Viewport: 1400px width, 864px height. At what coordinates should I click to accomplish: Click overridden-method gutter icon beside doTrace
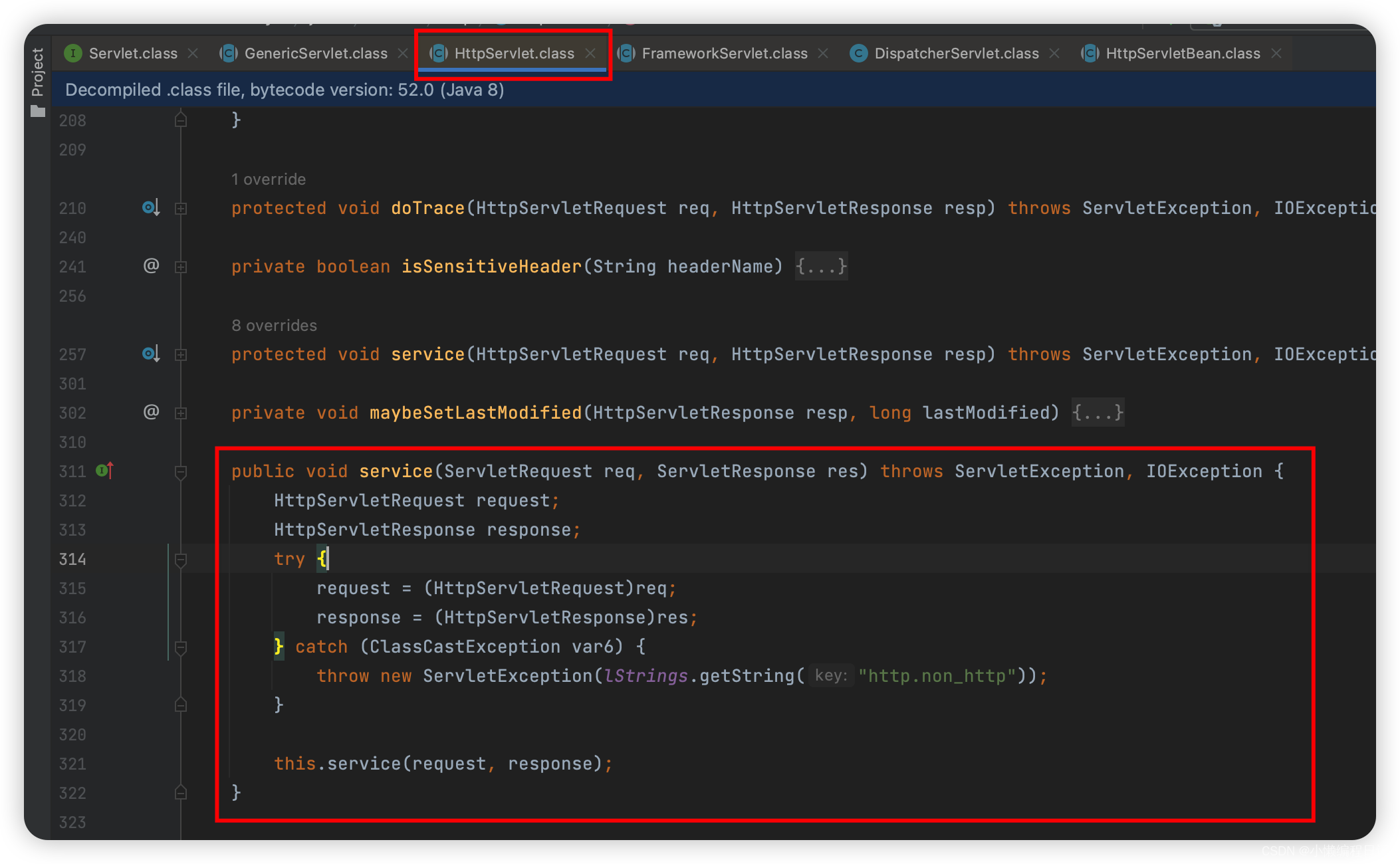click(150, 207)
